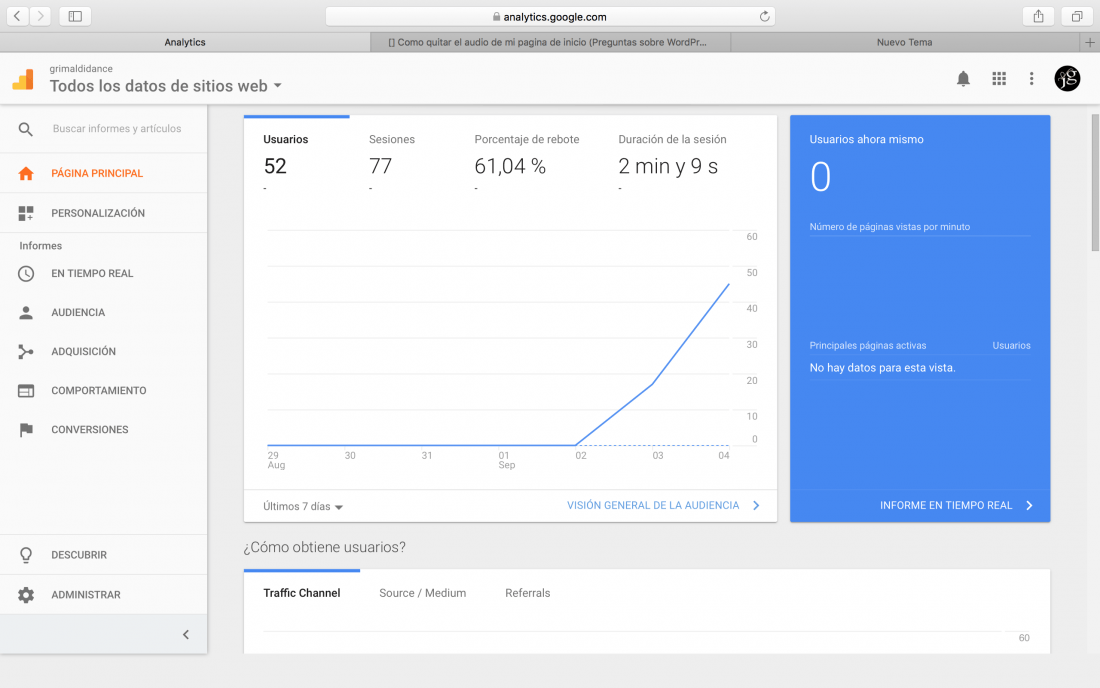Click the search magnifier icon
The height and width of the screenshot is (688, 1100).
pos(25,129)
